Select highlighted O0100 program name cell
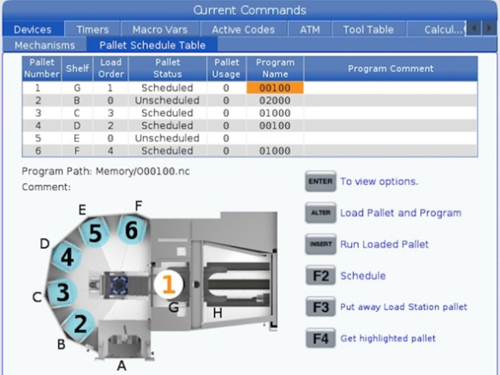The height and width of the screenshot is (375, 500). point(275,88)
